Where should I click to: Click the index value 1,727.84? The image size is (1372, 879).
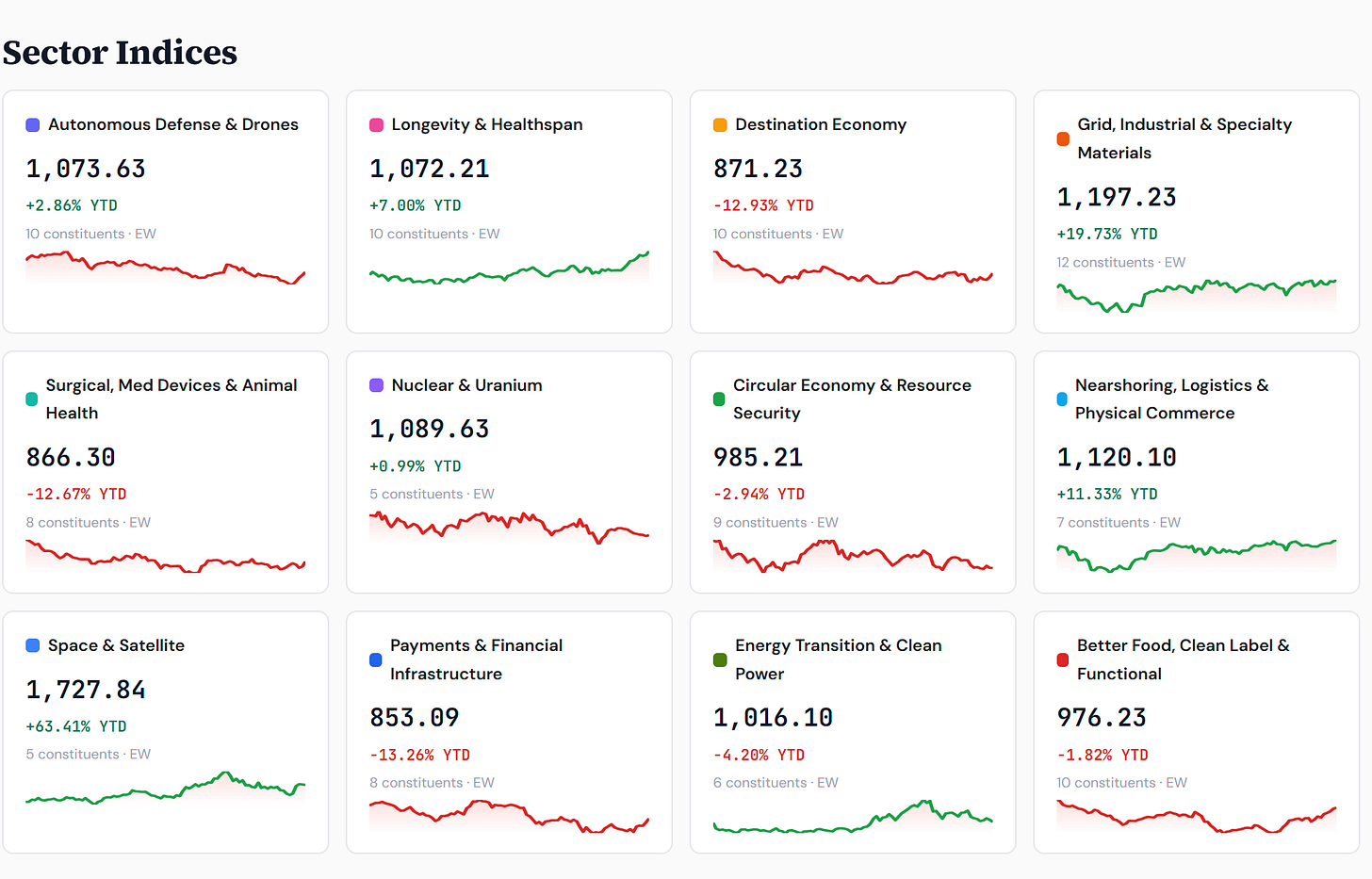coord(86,691)
